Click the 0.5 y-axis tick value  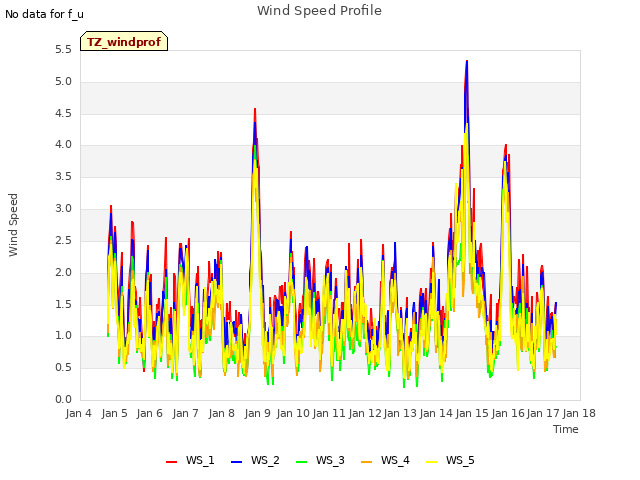[x=63, y=367]
